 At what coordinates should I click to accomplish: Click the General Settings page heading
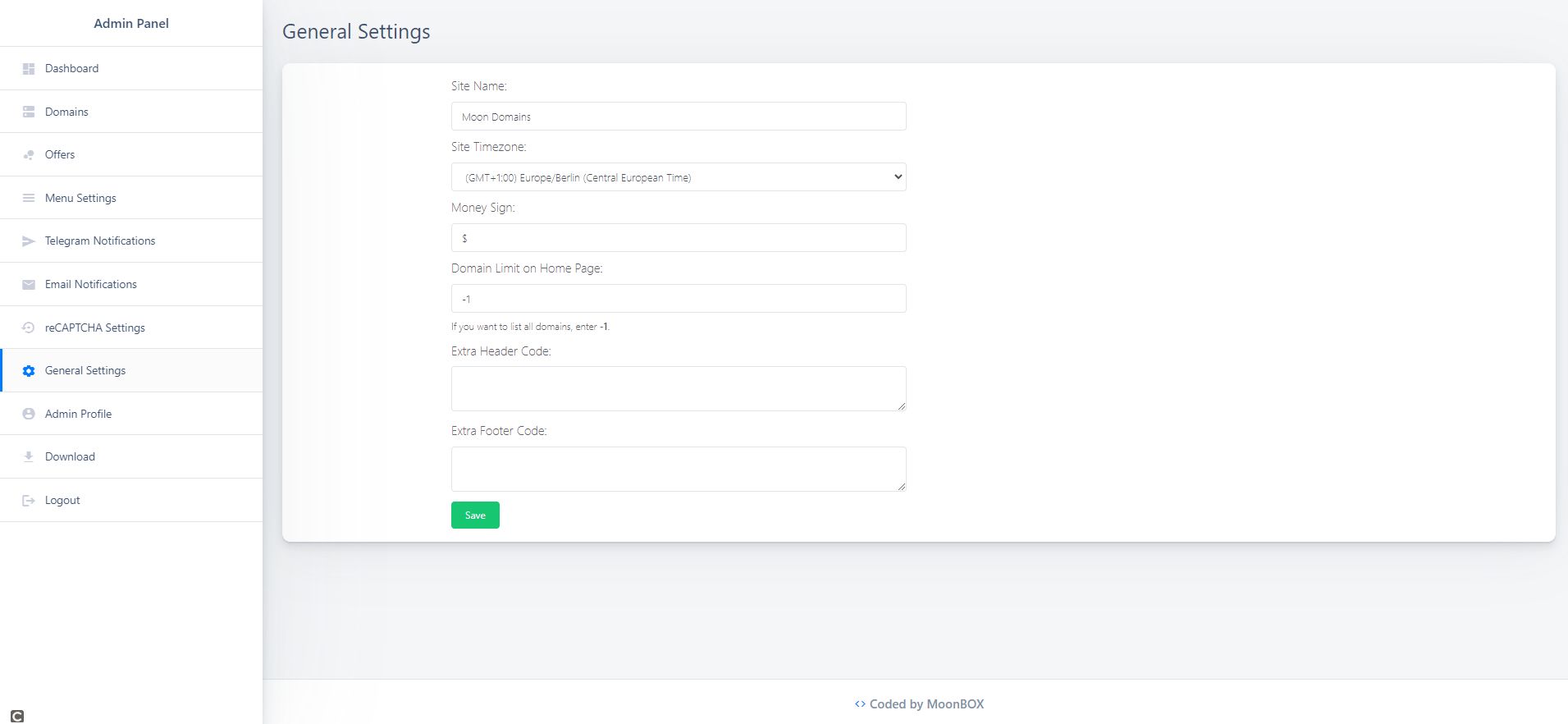[x=356, y=32]
